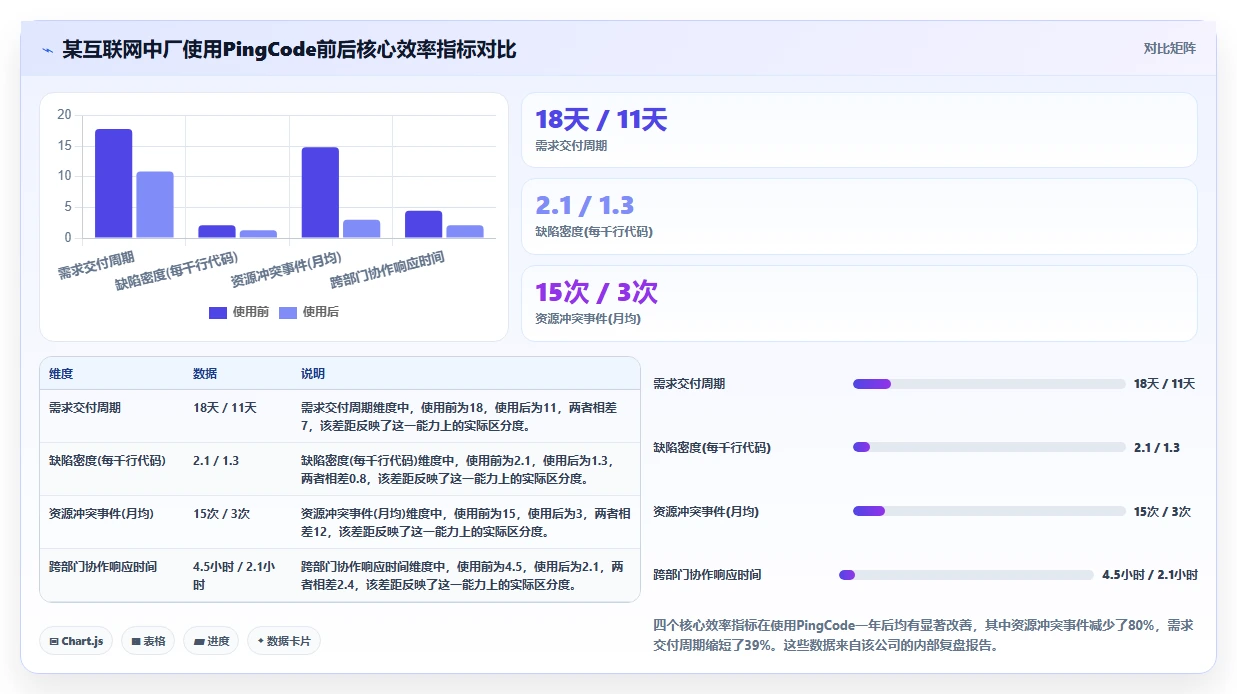Click the 跨部门协作响应时间 progress bar

tap(966, 575)
